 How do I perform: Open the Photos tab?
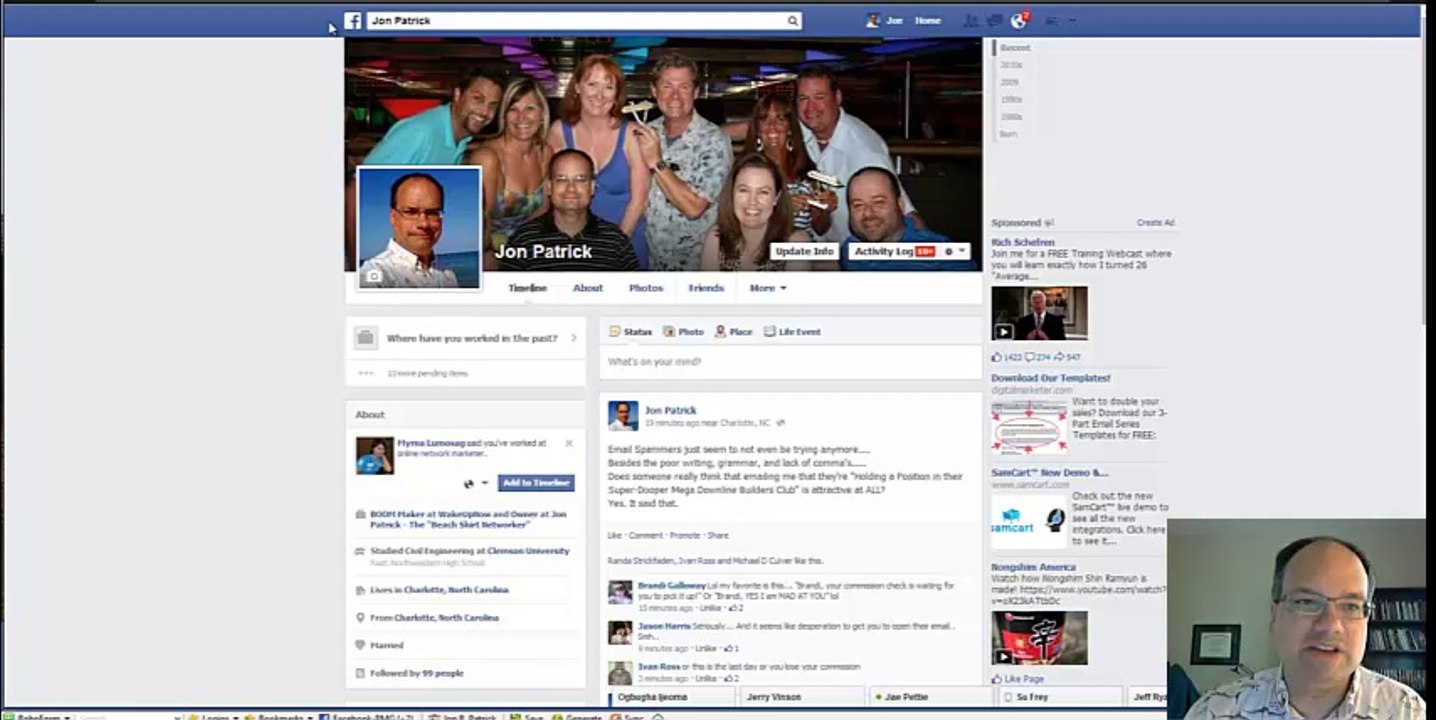[646, 288]
